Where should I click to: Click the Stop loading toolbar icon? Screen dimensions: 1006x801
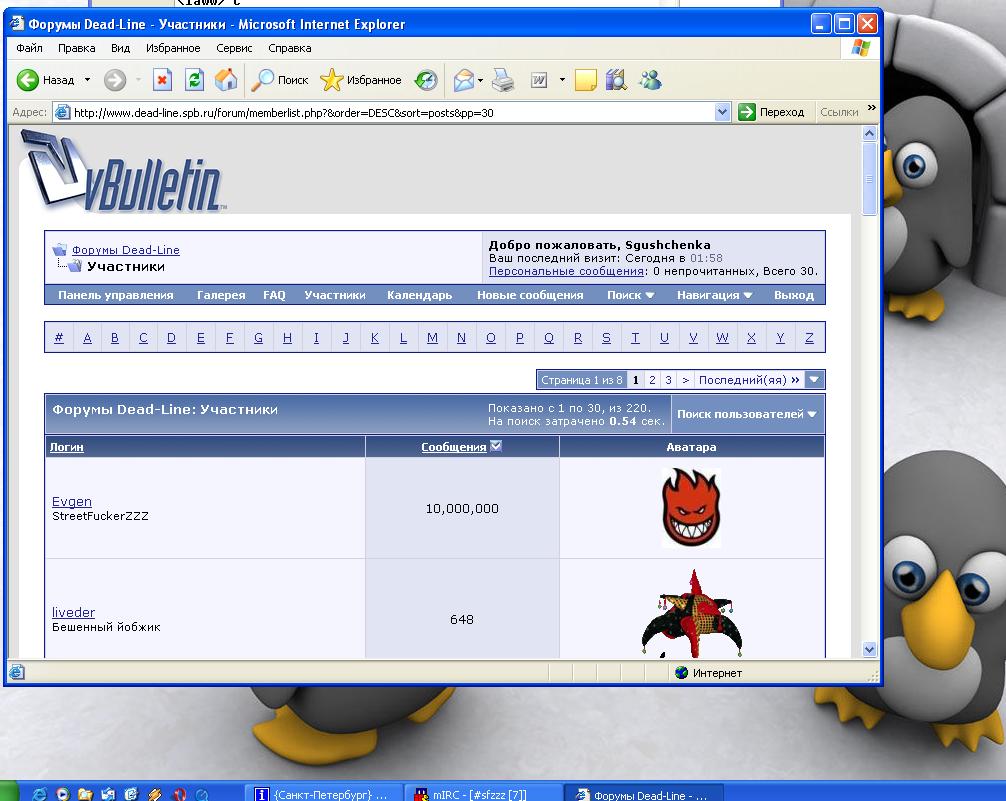coord(162,80)
